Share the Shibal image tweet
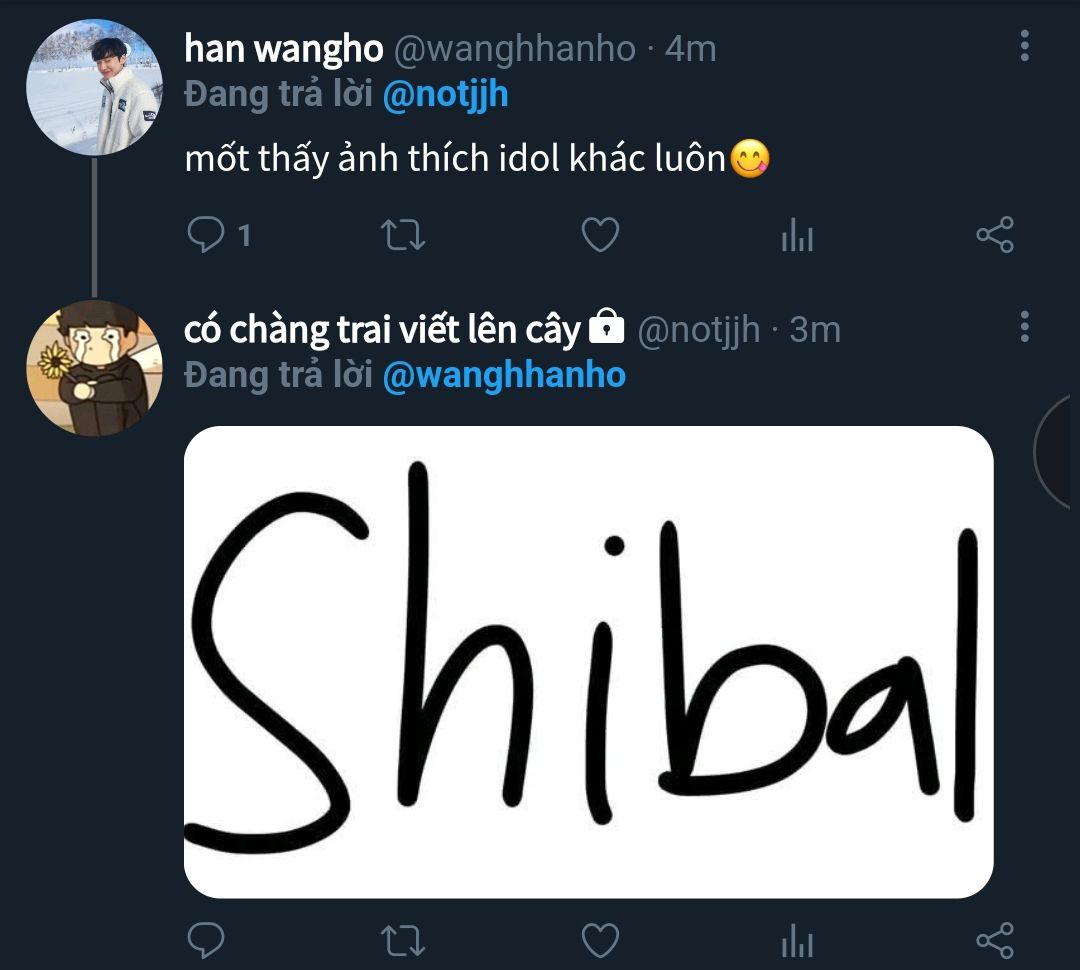The width and height of the screenshot is (1080, 970). coord(995,940)
